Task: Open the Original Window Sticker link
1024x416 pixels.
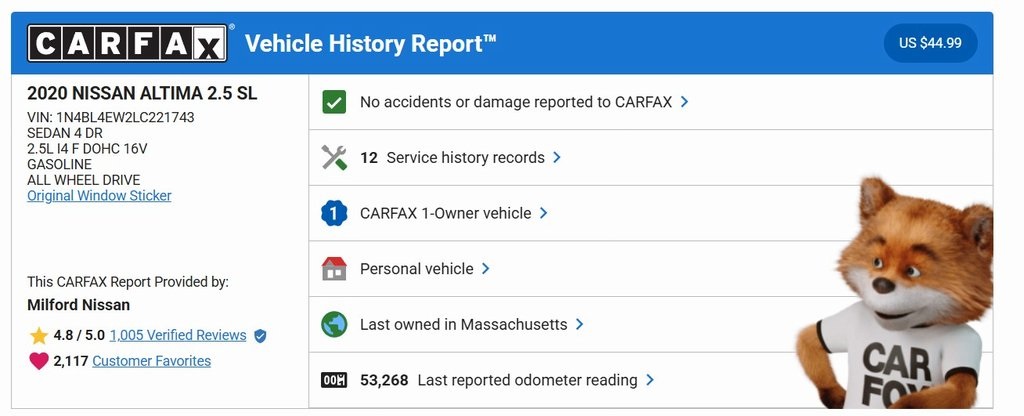Action: pos(99,196)
